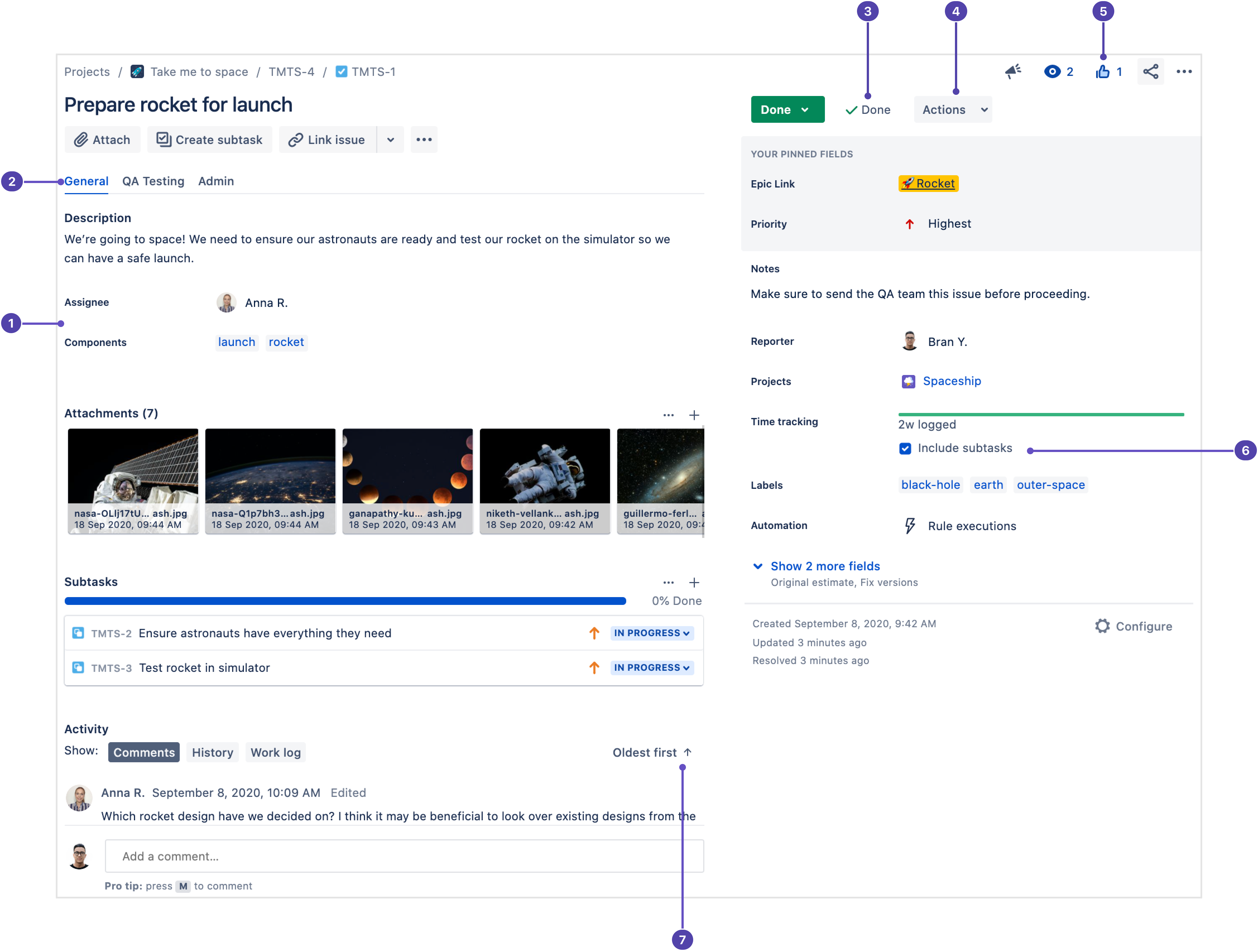Click the black-hole label
Screen dimensions: 1258x952
[931, 485]
